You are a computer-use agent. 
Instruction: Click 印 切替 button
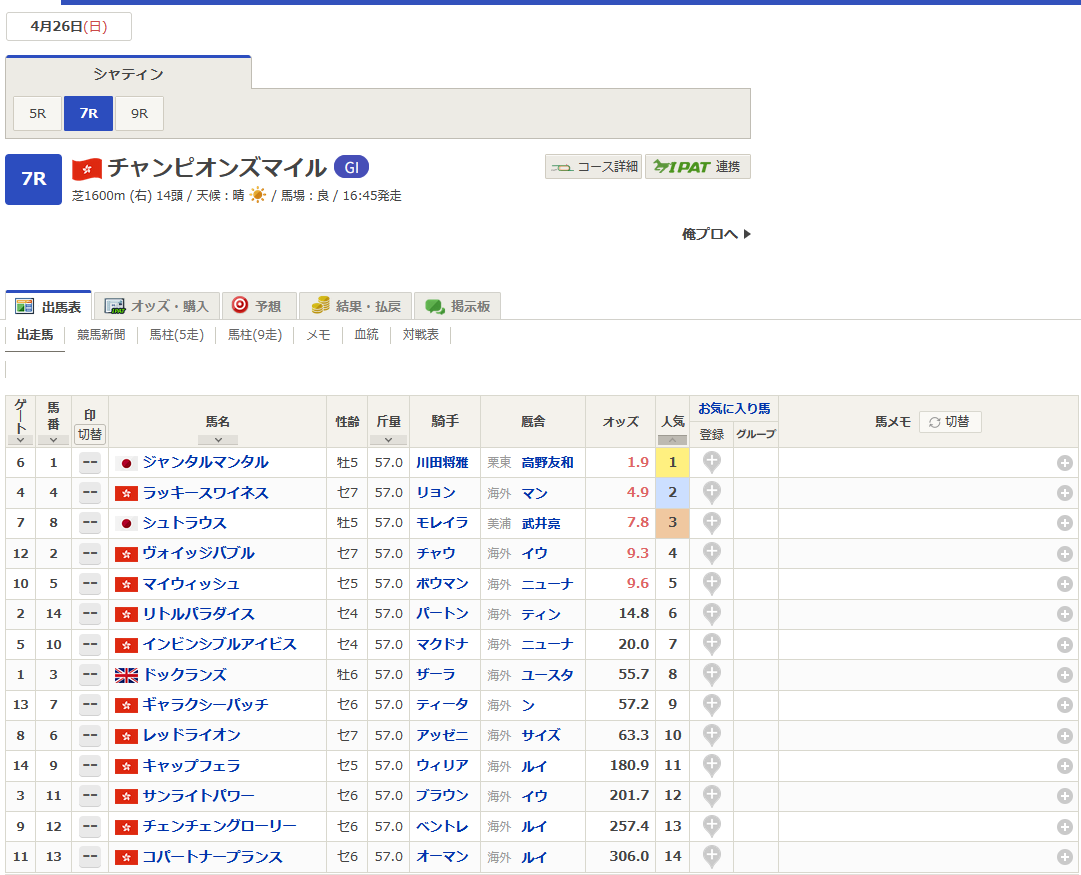(x=90, y=434)
